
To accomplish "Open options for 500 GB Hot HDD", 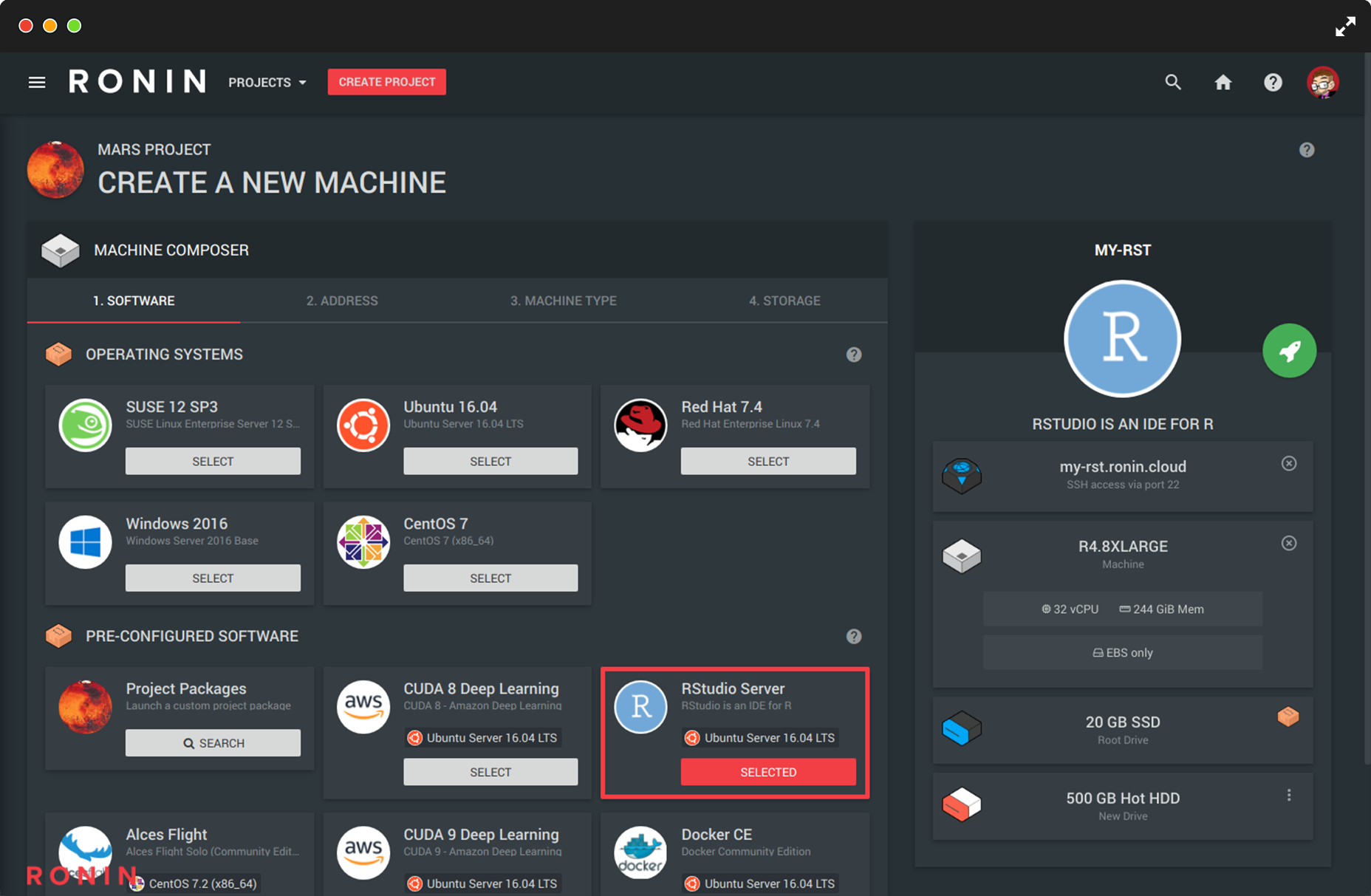I will point(1289,796).
